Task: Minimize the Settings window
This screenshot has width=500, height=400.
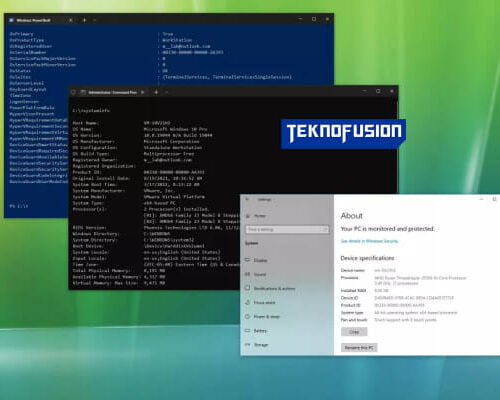Action: point(481,199)
